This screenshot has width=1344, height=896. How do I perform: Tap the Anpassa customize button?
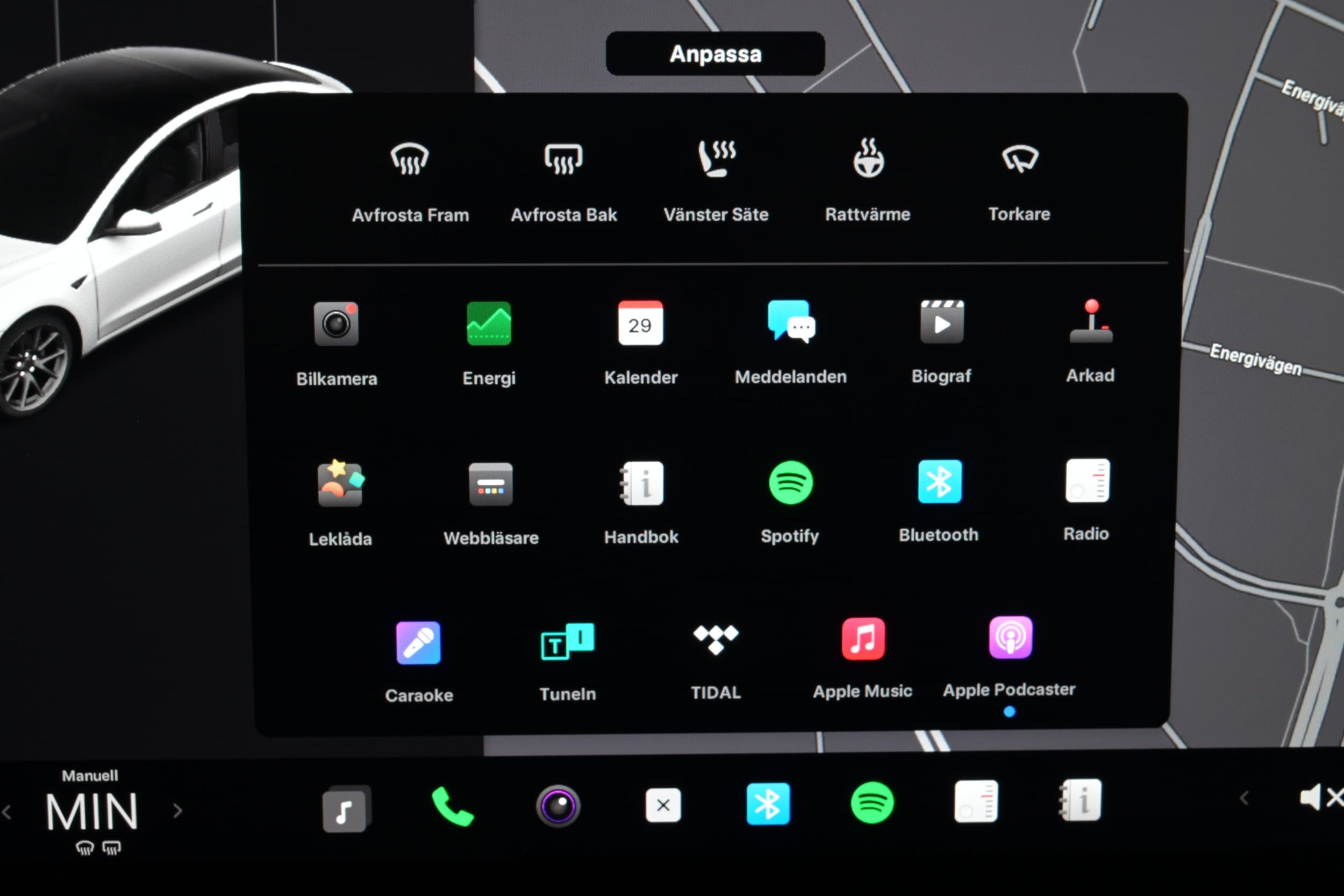point(716,54)
